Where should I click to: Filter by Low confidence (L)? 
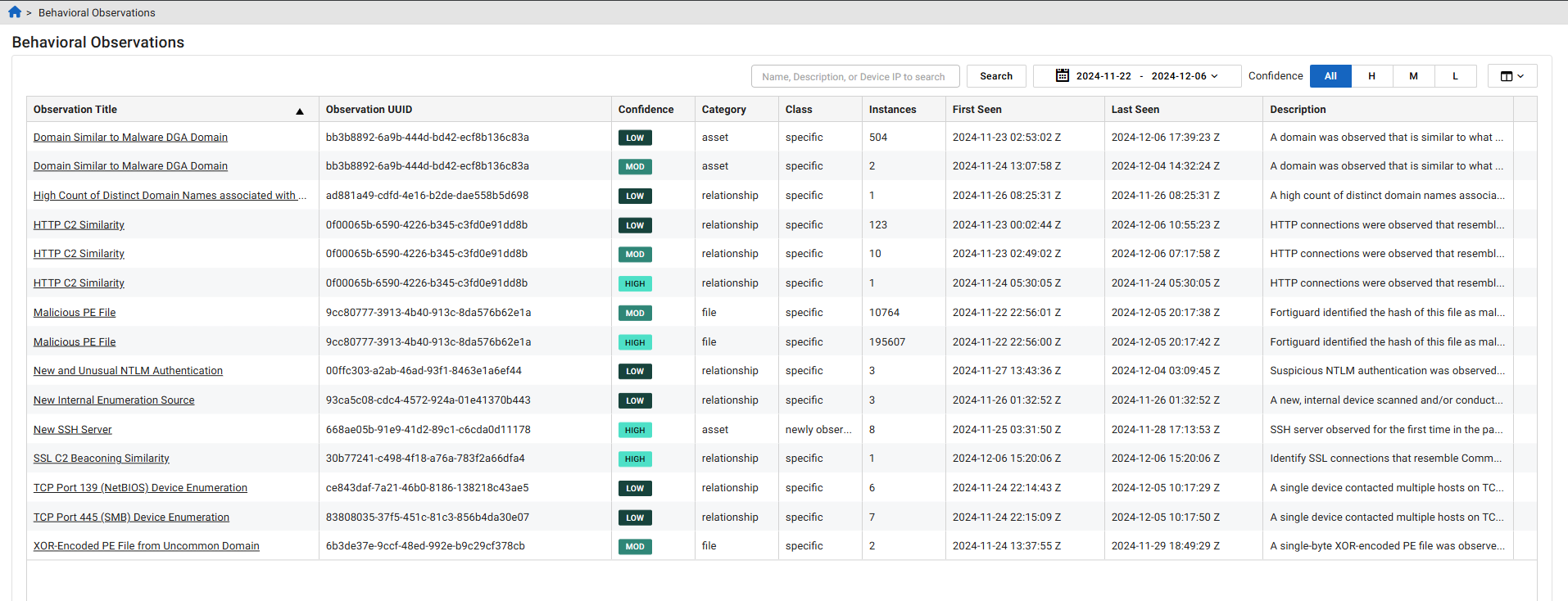pyautogui.click(x=1455, y=76)
